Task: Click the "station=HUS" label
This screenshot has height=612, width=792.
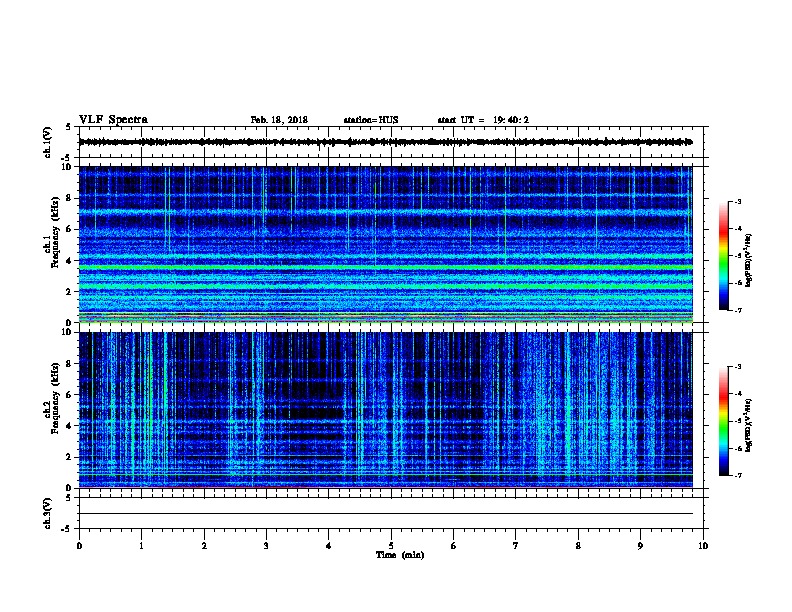Action: pyautogui.click(x=371, y=120)
